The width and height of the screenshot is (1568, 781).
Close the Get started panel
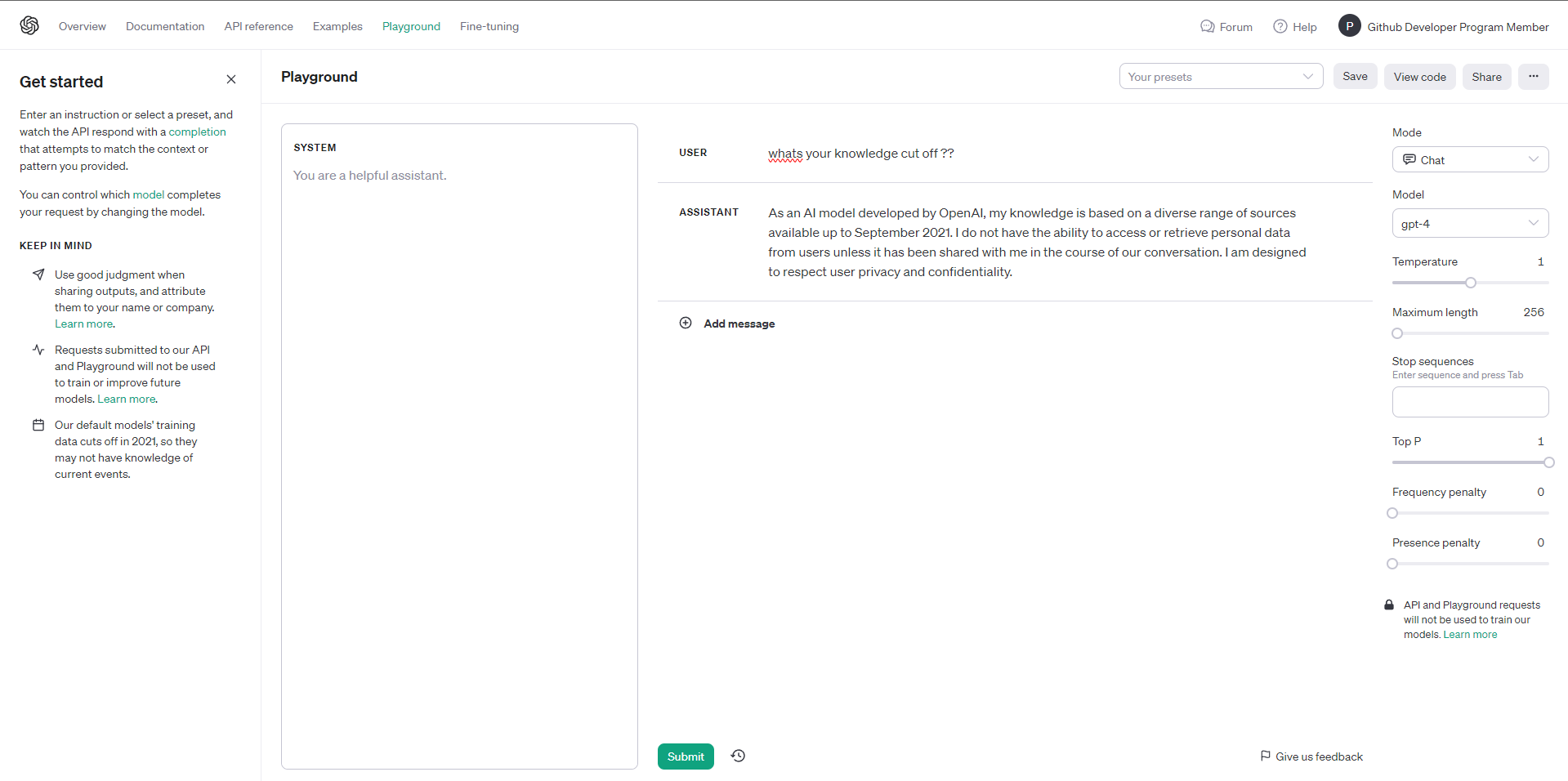point(231,79)
